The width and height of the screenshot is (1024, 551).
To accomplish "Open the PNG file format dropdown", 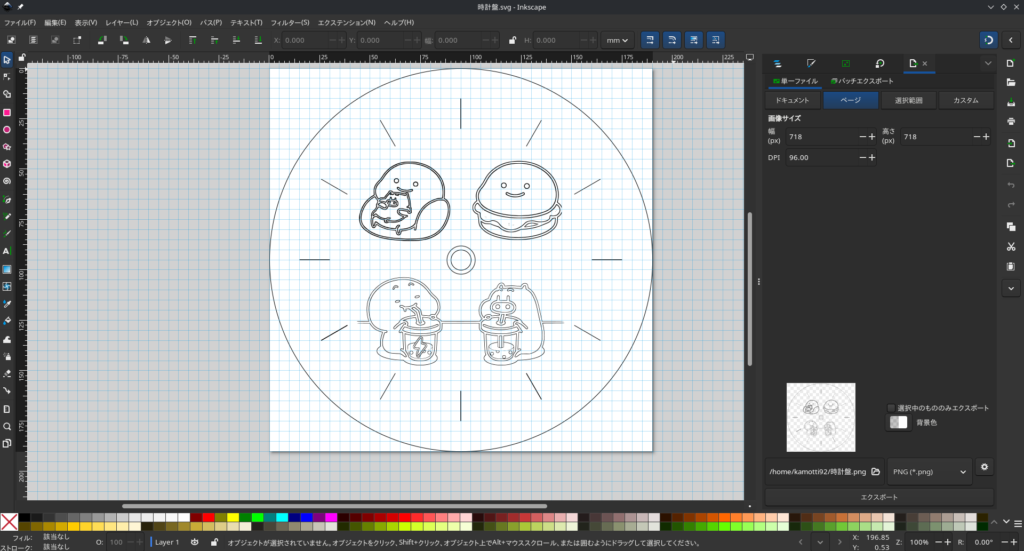I will (929, 470).
